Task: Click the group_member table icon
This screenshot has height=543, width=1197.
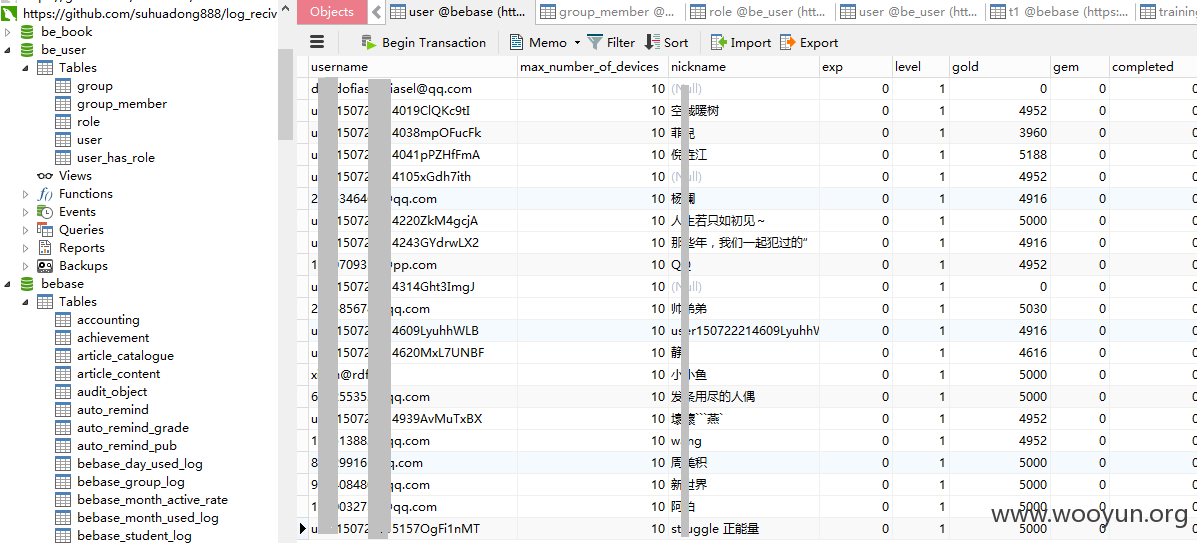Action: tap(63, 104)
